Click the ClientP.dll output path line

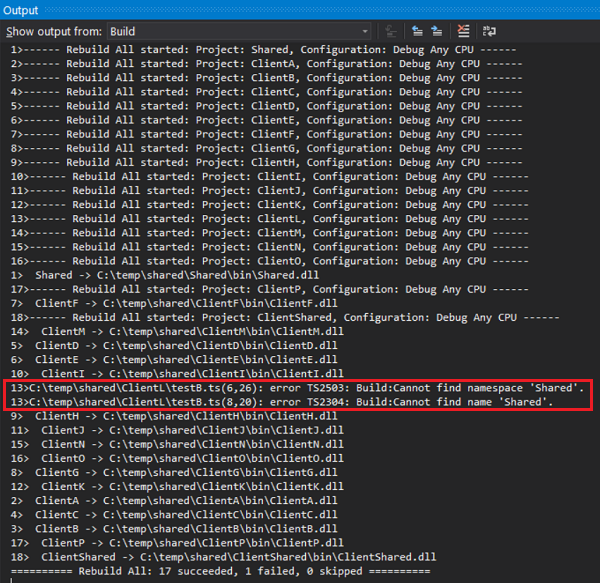tap(177, 543)
